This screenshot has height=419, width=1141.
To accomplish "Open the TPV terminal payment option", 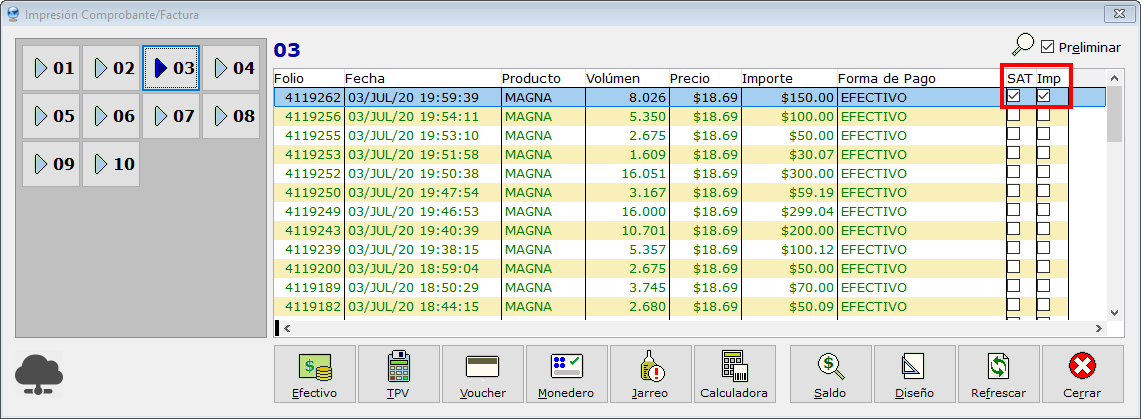I will (x=398, y=375).
